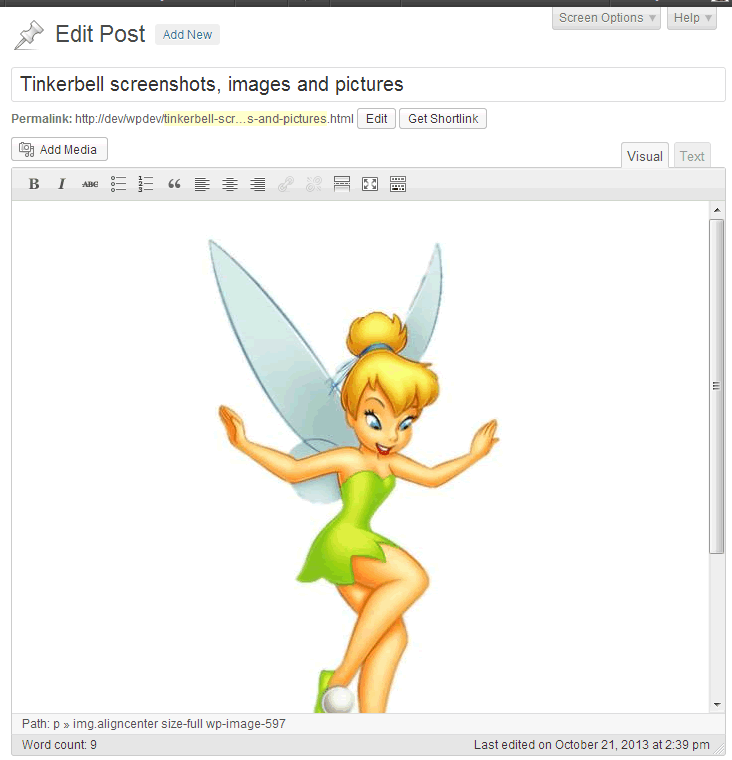Click Add New post button
732x760 pixels.
[x=187, y=35]
